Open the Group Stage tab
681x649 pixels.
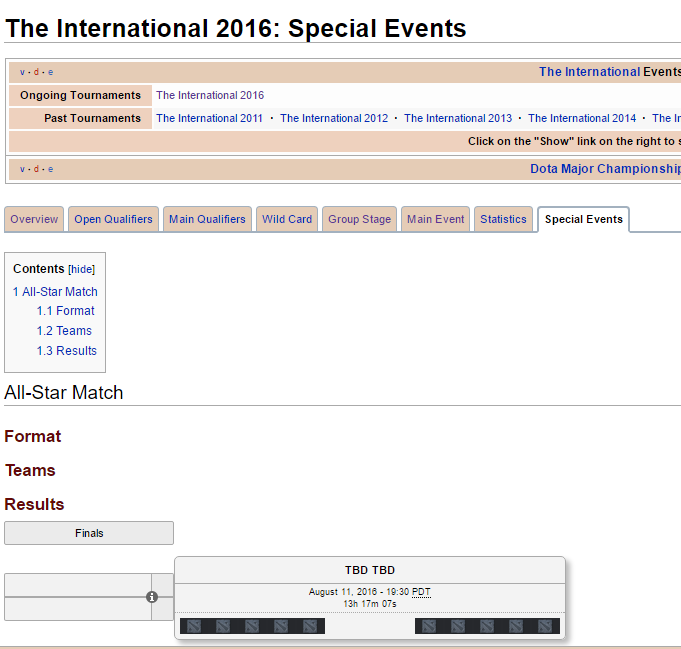pos(360,219)
